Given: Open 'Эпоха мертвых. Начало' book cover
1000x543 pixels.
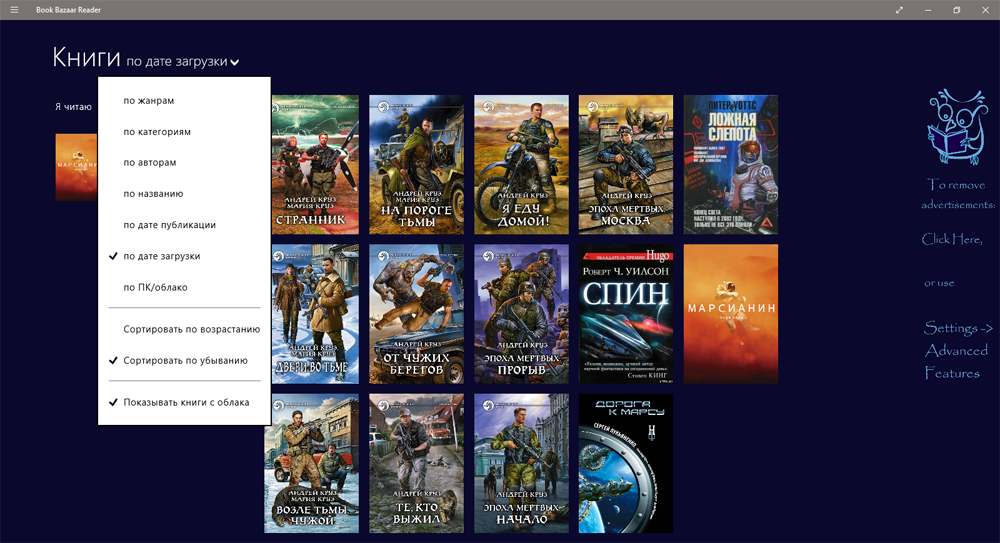Looking at the screenshot, I should click(521, 463).
